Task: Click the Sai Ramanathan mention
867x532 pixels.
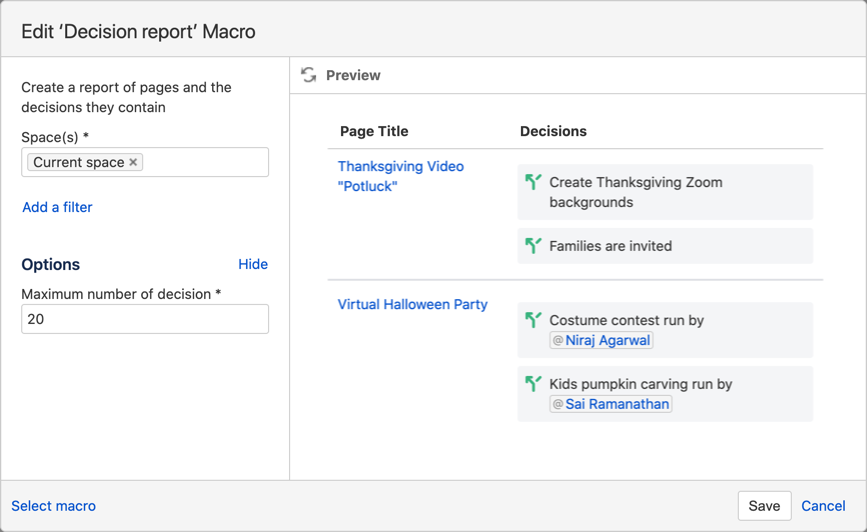Action: (617, 404)
